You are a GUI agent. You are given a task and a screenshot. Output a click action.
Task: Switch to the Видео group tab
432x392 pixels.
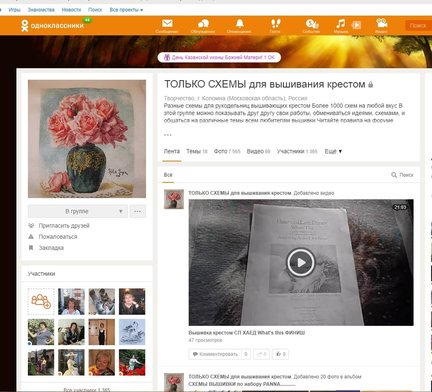tap(258, 151)
